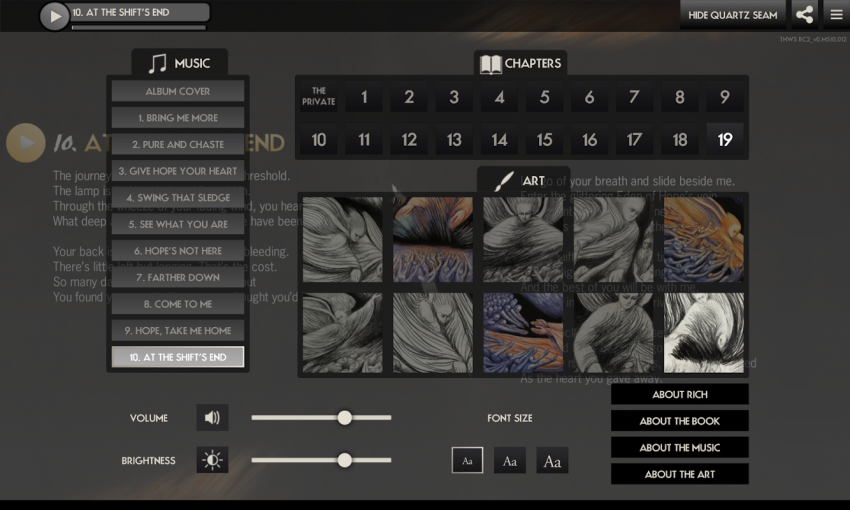Click the Music note tab header

[x=179, y=63]
